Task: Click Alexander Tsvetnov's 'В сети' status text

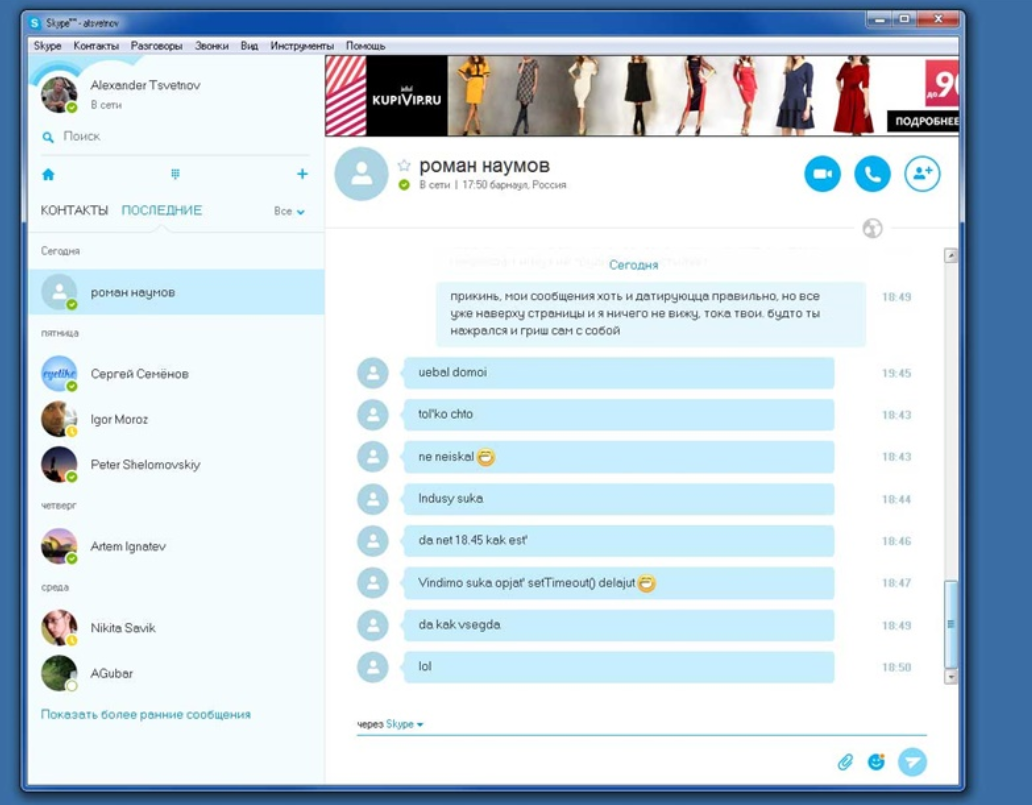Action: (106, 105)
